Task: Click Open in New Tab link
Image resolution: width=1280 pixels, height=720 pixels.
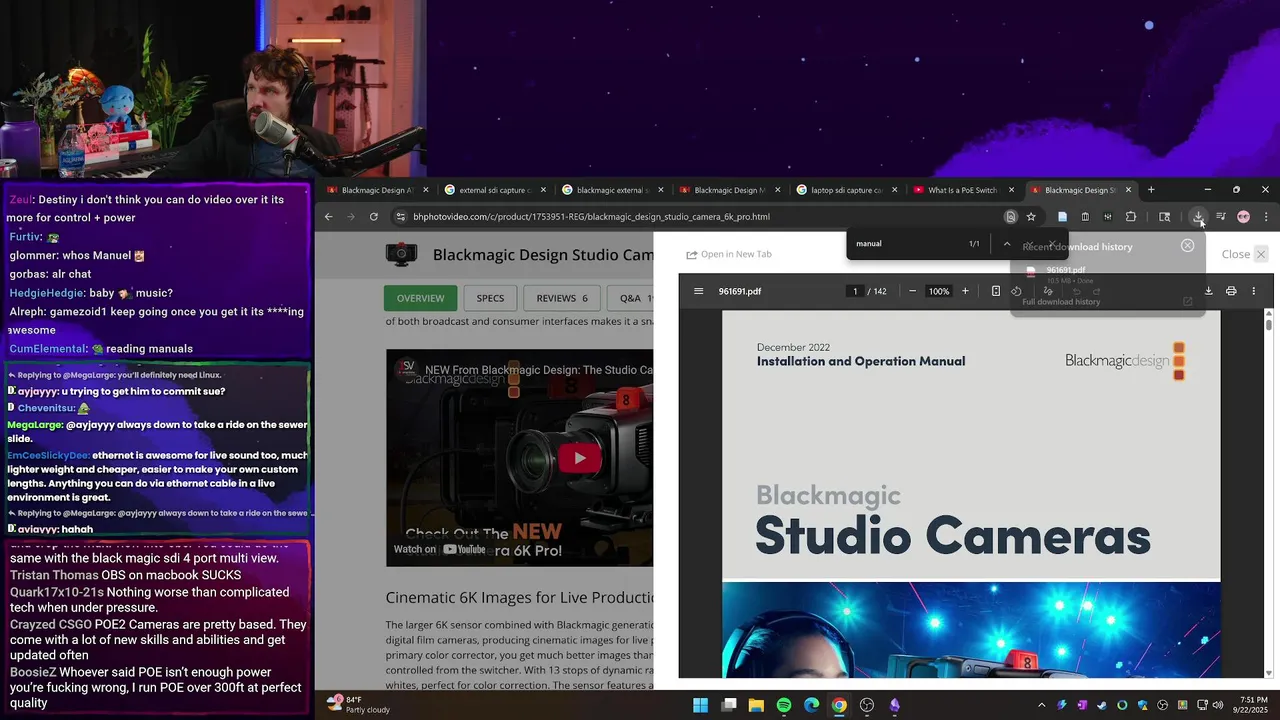Action: point(729,254)
